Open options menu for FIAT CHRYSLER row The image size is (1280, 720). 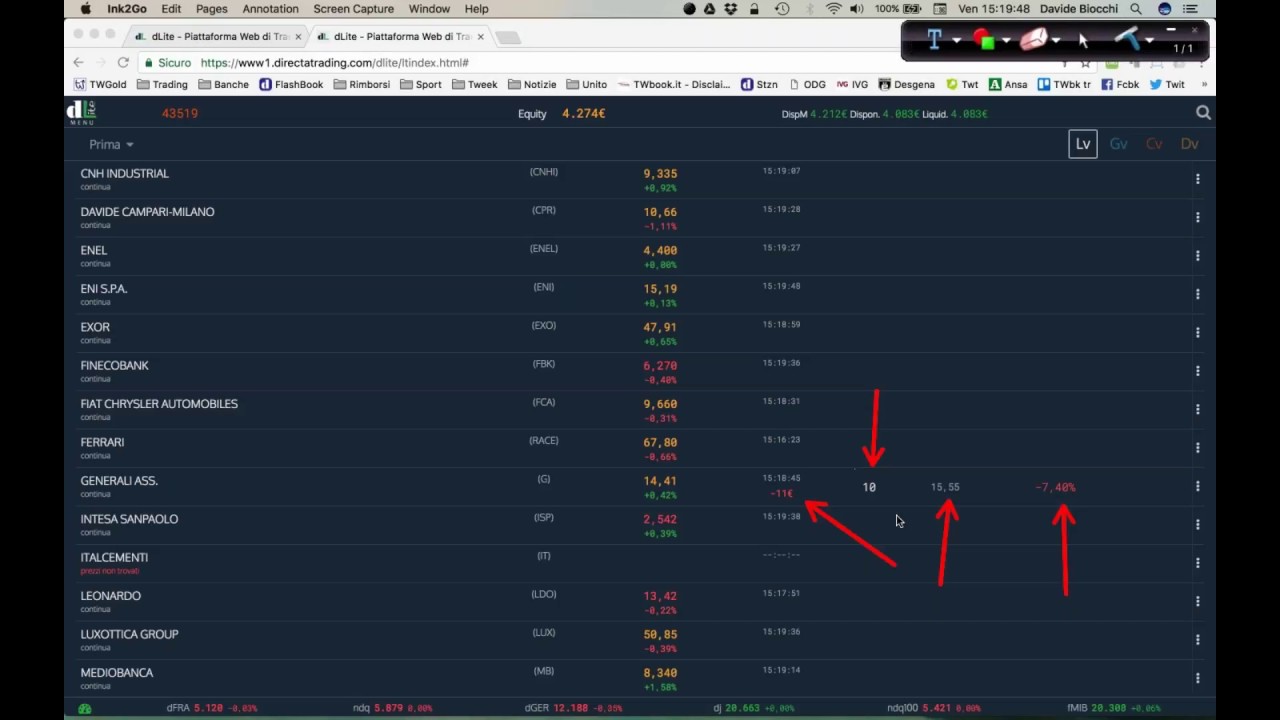coord(1197,409)
